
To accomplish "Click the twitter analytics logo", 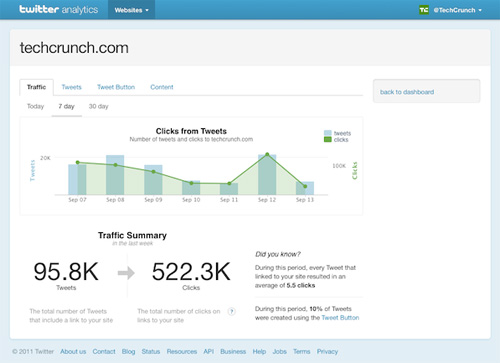I will pyautogui.click(x=58, y=9).
